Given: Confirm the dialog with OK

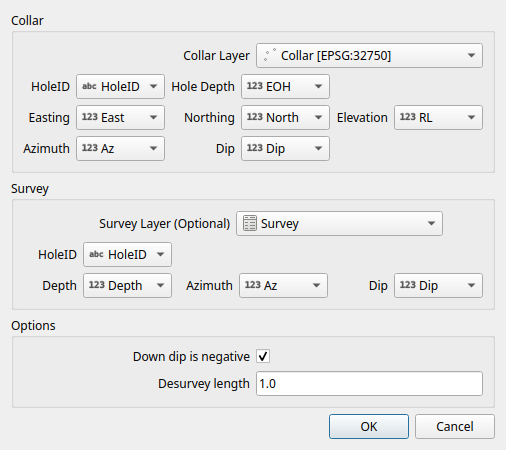Looking at the screenshot, I should 369,426.
